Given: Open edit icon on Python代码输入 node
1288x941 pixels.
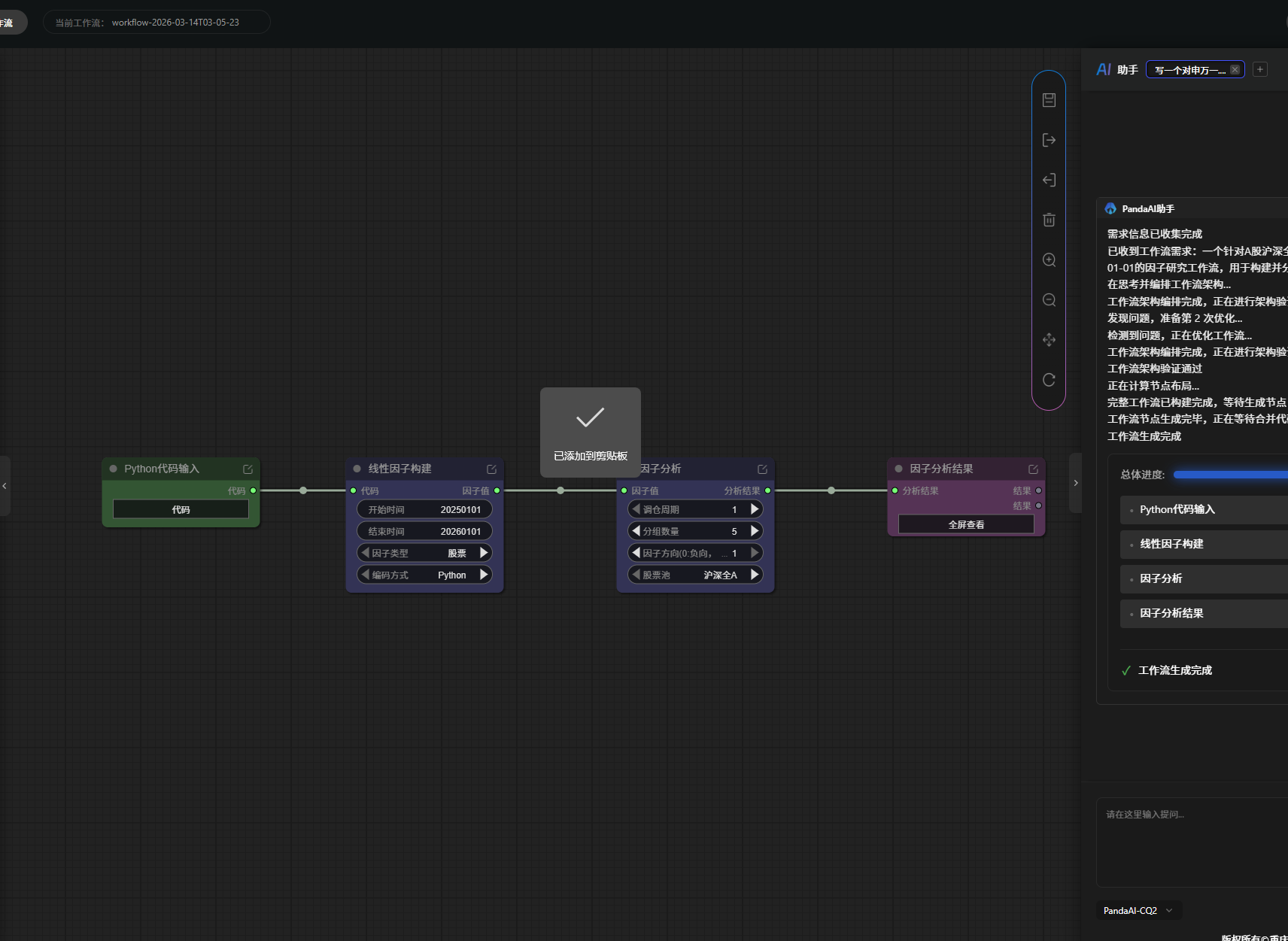Looking at the screenshot, I should [248, 469].
